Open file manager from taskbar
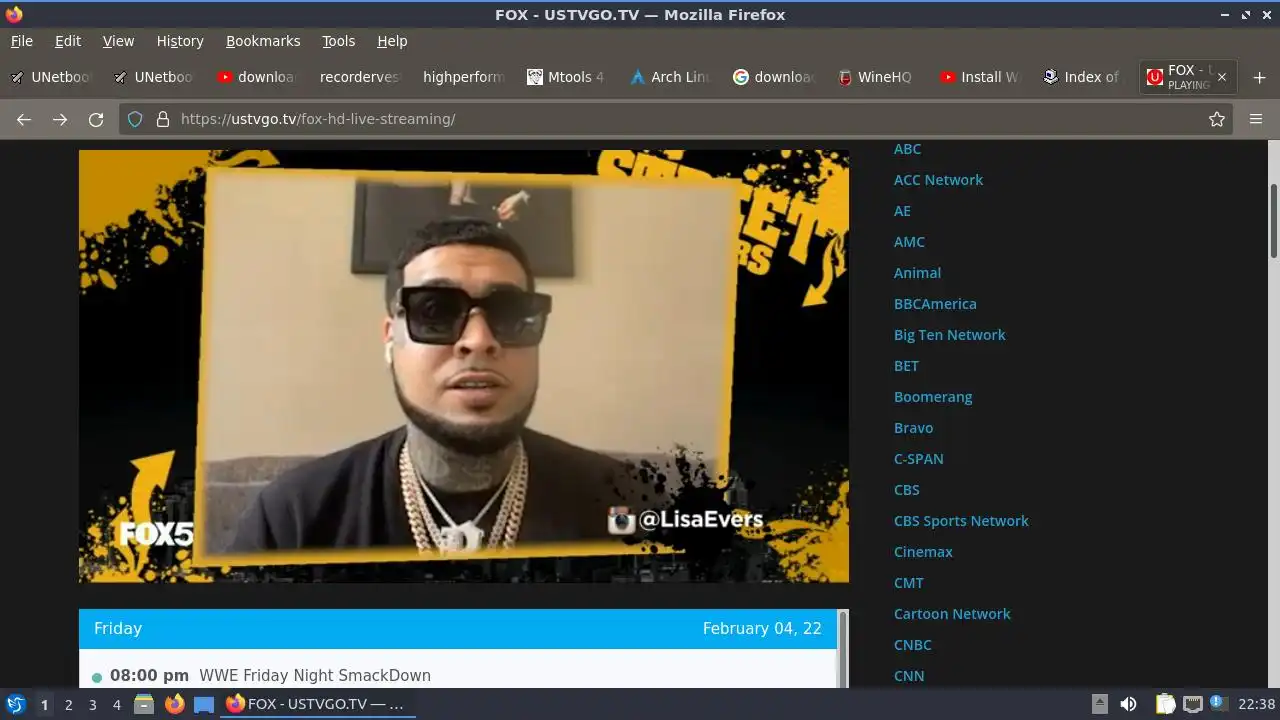Viewport: 1280px width, 720px height. 144,704
